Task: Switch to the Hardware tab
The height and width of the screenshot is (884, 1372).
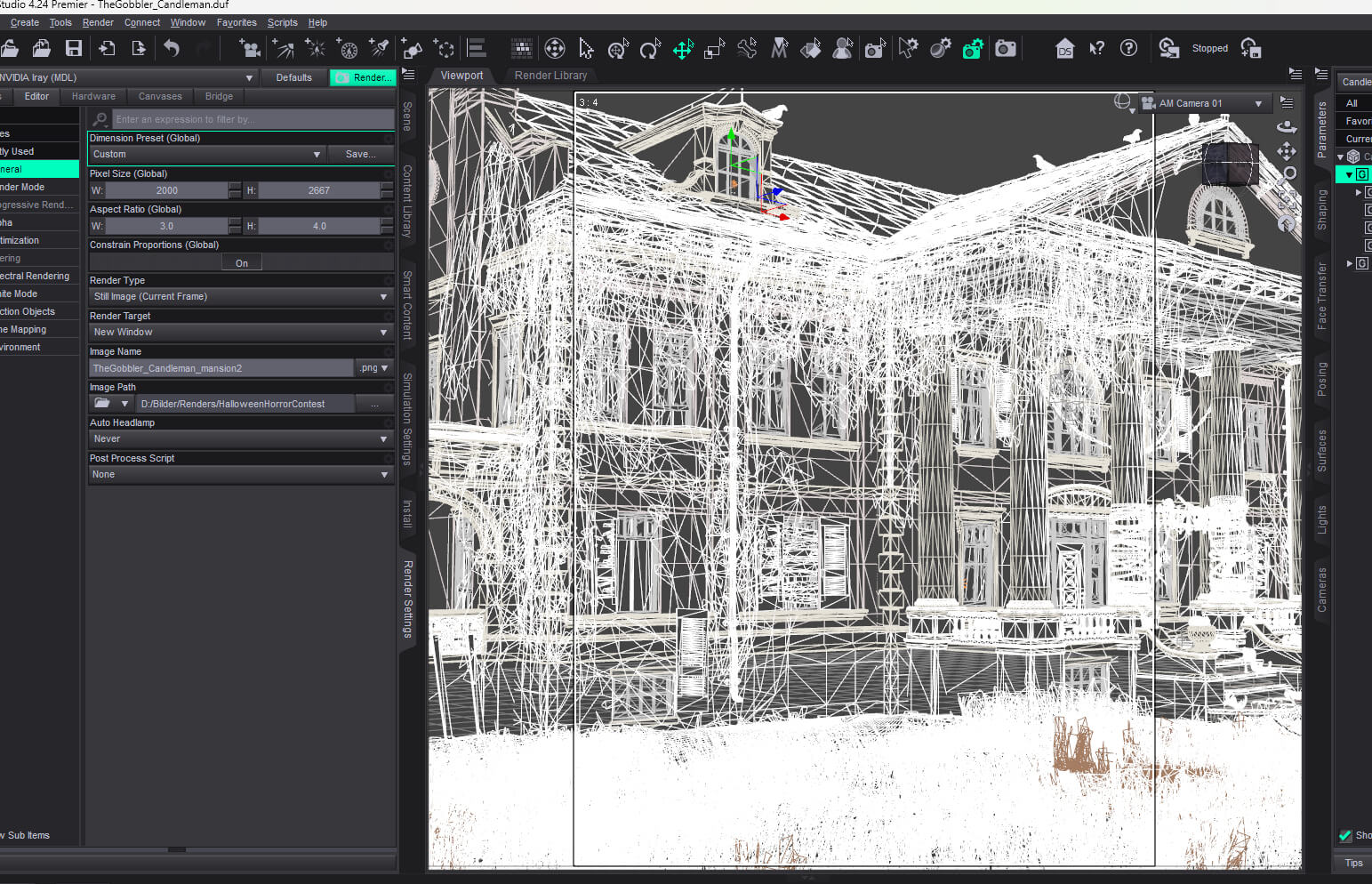Action: click(x=93, y=96)
